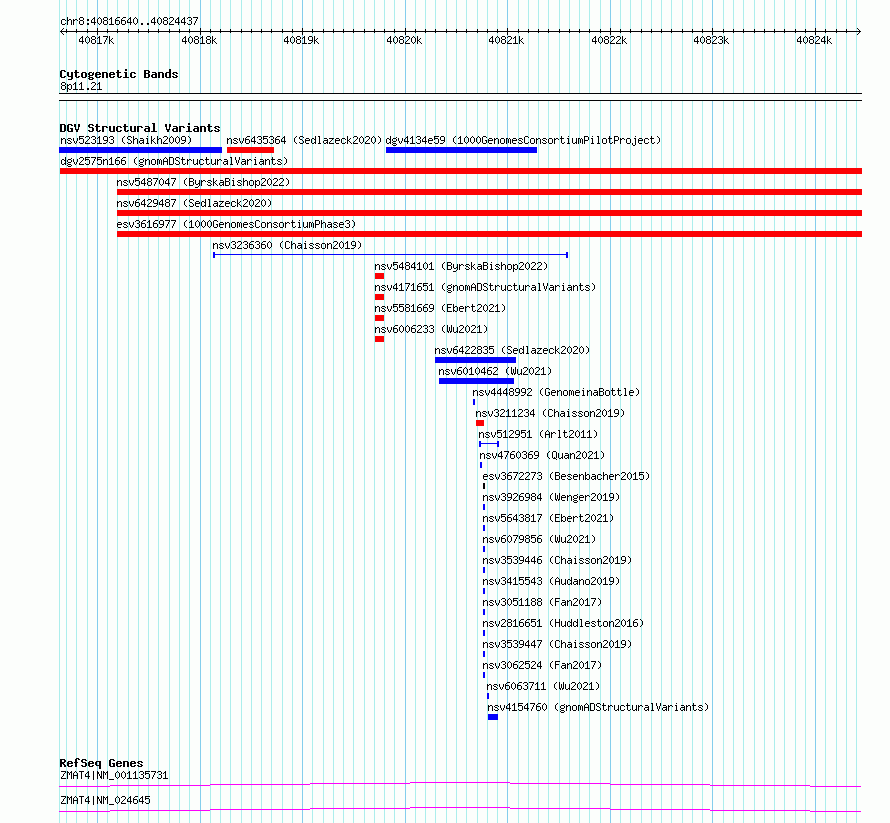The image size is (890, 823).
Task: Click the red nsv6435364 variant bar
Action: [250, 150]
